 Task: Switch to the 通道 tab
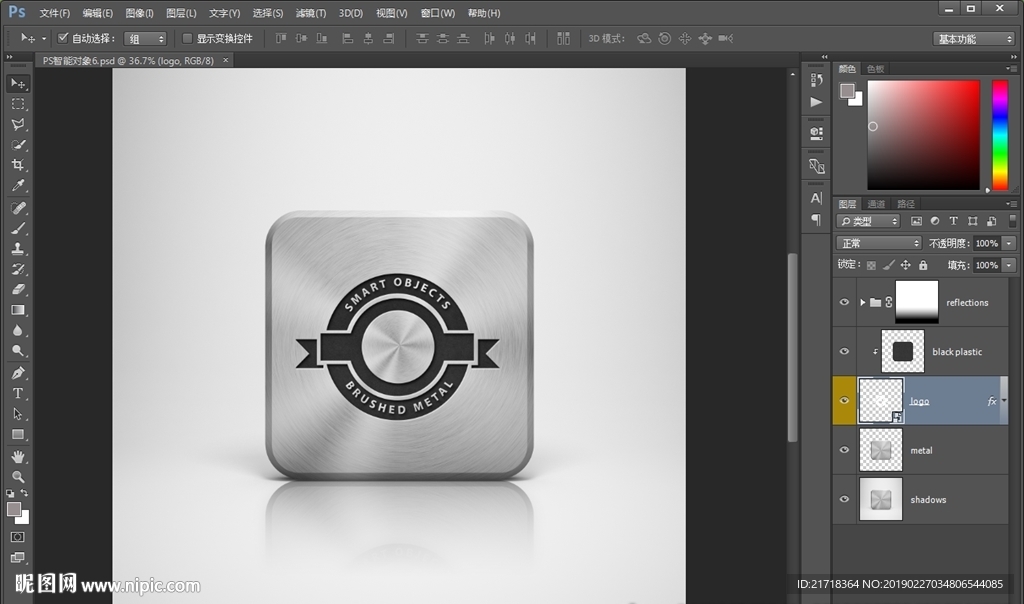click(876, 204)
